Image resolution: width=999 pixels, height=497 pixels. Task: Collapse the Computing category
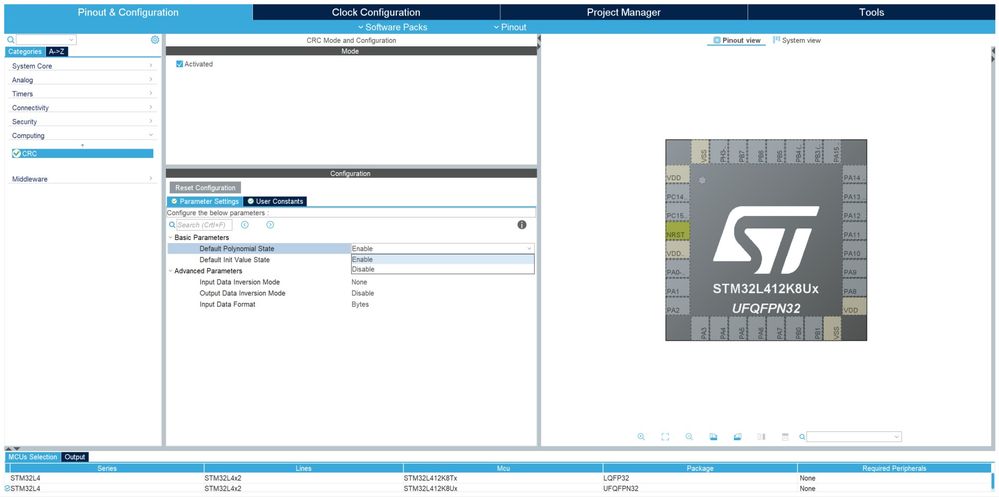tap(82, 135)
